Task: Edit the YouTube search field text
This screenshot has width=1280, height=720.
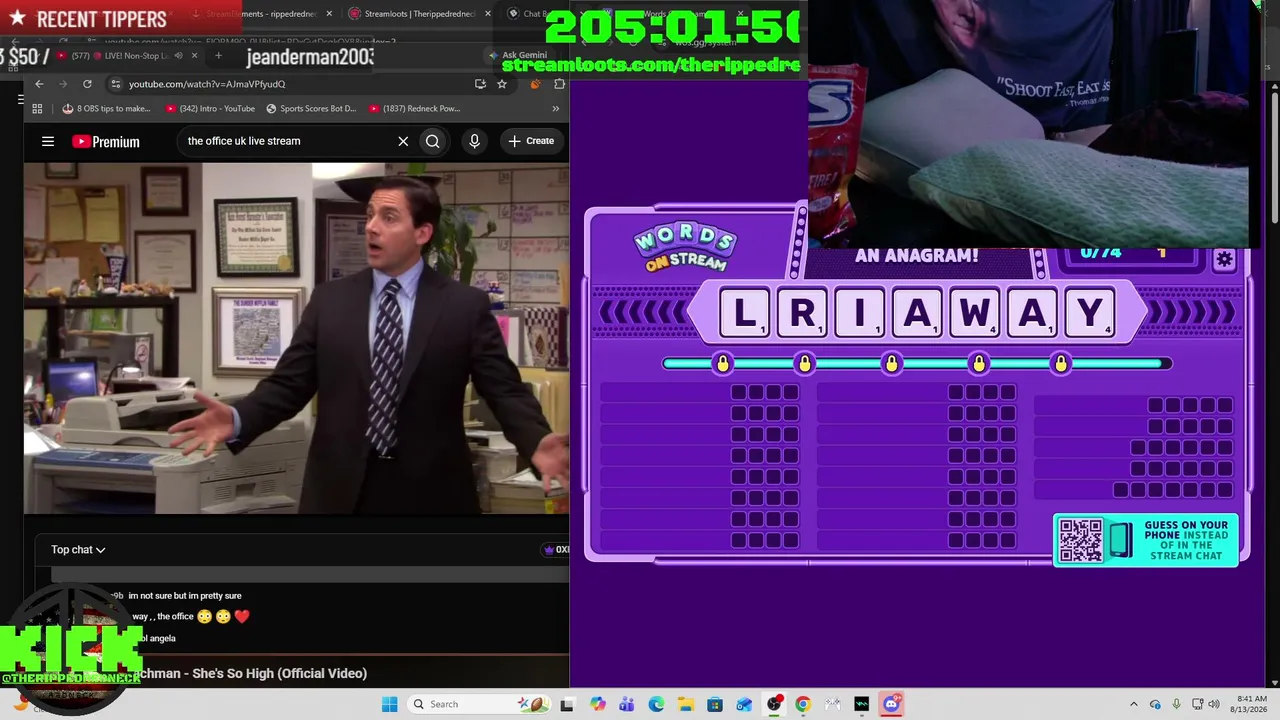Action: [288, 141]
